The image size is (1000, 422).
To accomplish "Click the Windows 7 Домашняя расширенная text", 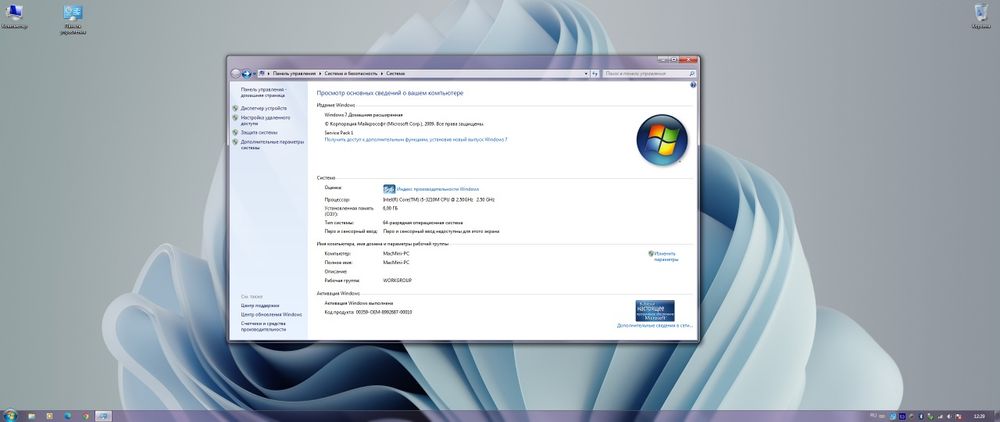I will [x=364, y=115].
